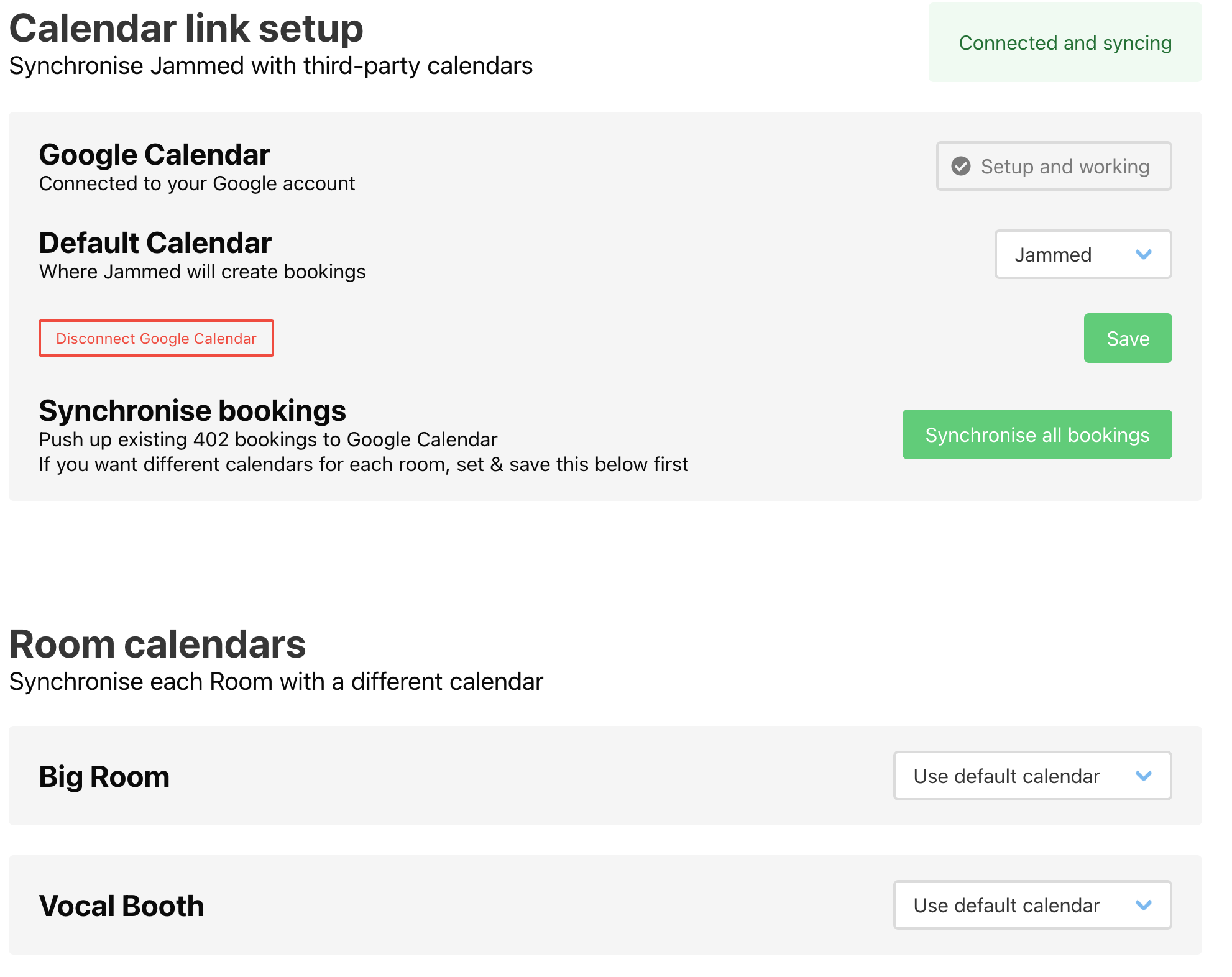Click the Calendar link setup heading
The image size is (1232, 977).
pos(186,29)
